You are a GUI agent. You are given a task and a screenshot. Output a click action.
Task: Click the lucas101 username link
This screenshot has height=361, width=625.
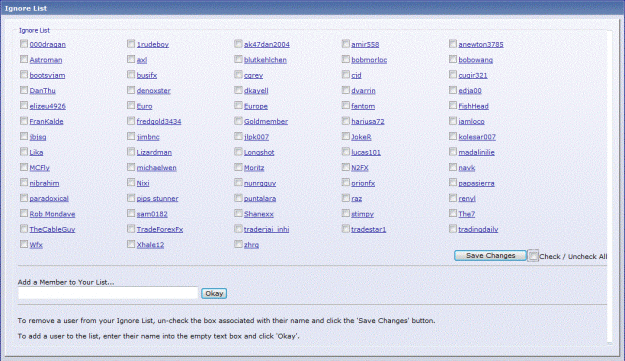click(x=366, y=153)
